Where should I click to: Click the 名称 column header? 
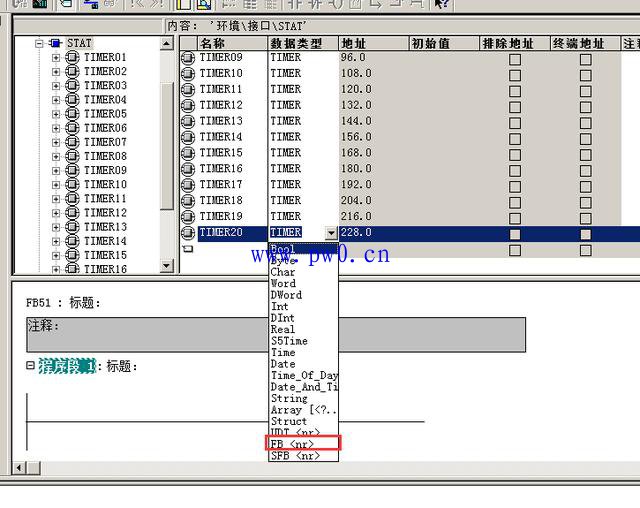tap(232, 43)
